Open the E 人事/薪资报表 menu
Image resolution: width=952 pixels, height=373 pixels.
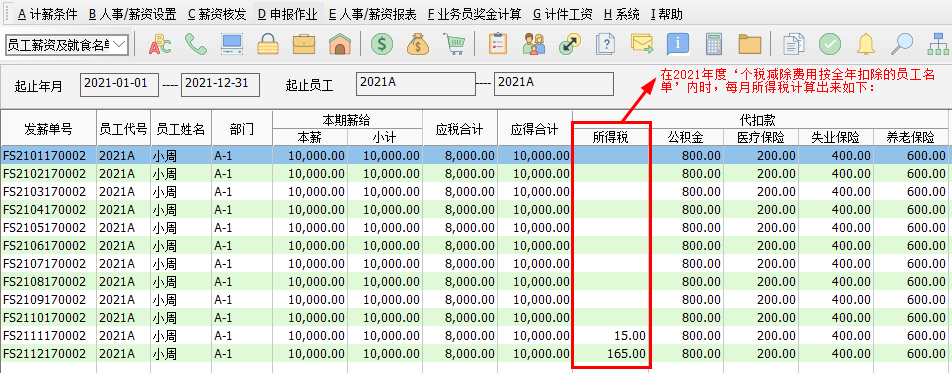(373, 15)
